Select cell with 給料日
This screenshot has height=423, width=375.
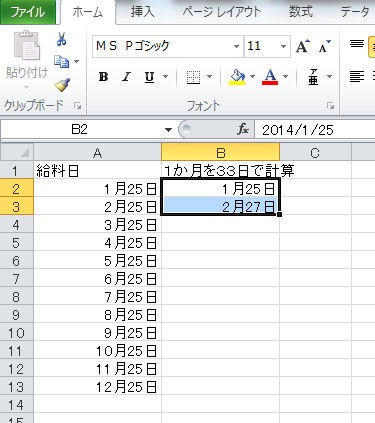point(97,171)
